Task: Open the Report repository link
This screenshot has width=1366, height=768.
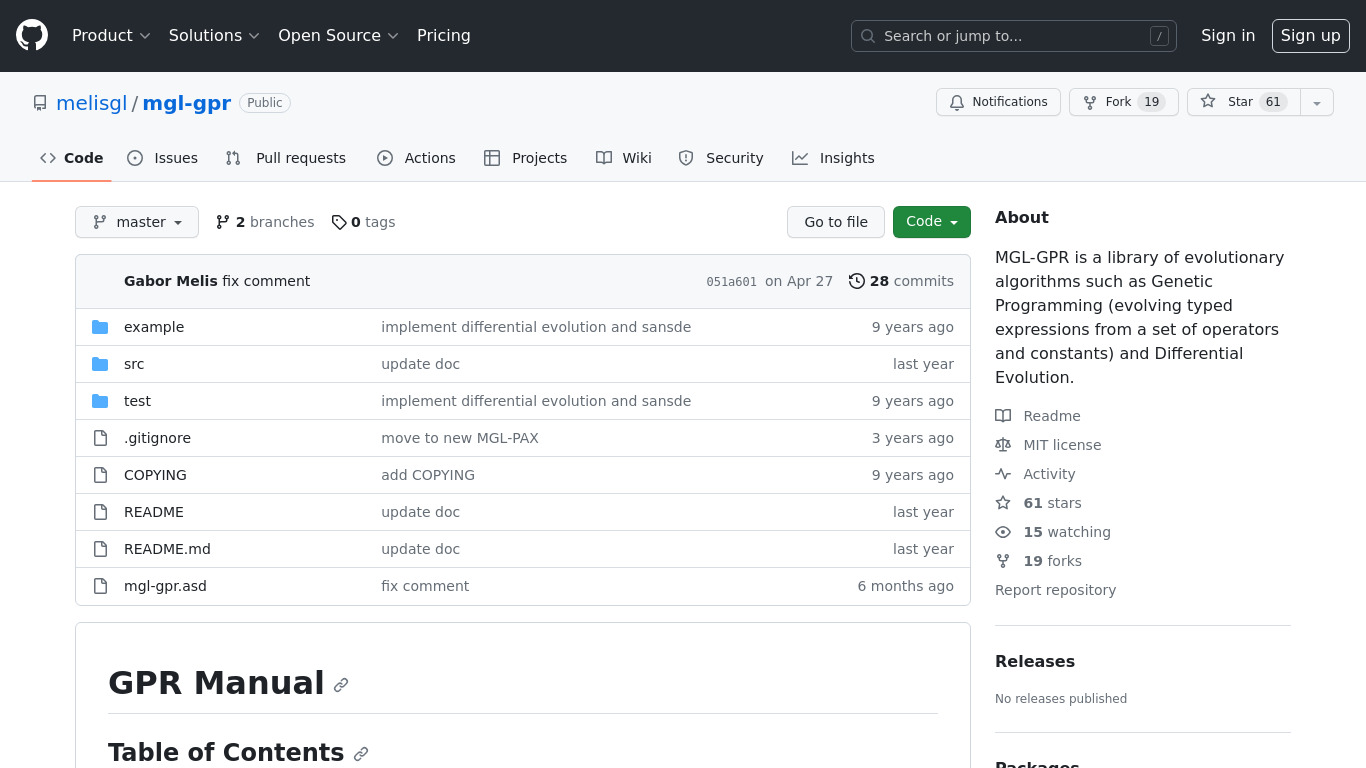Action: click(1055, 590)
